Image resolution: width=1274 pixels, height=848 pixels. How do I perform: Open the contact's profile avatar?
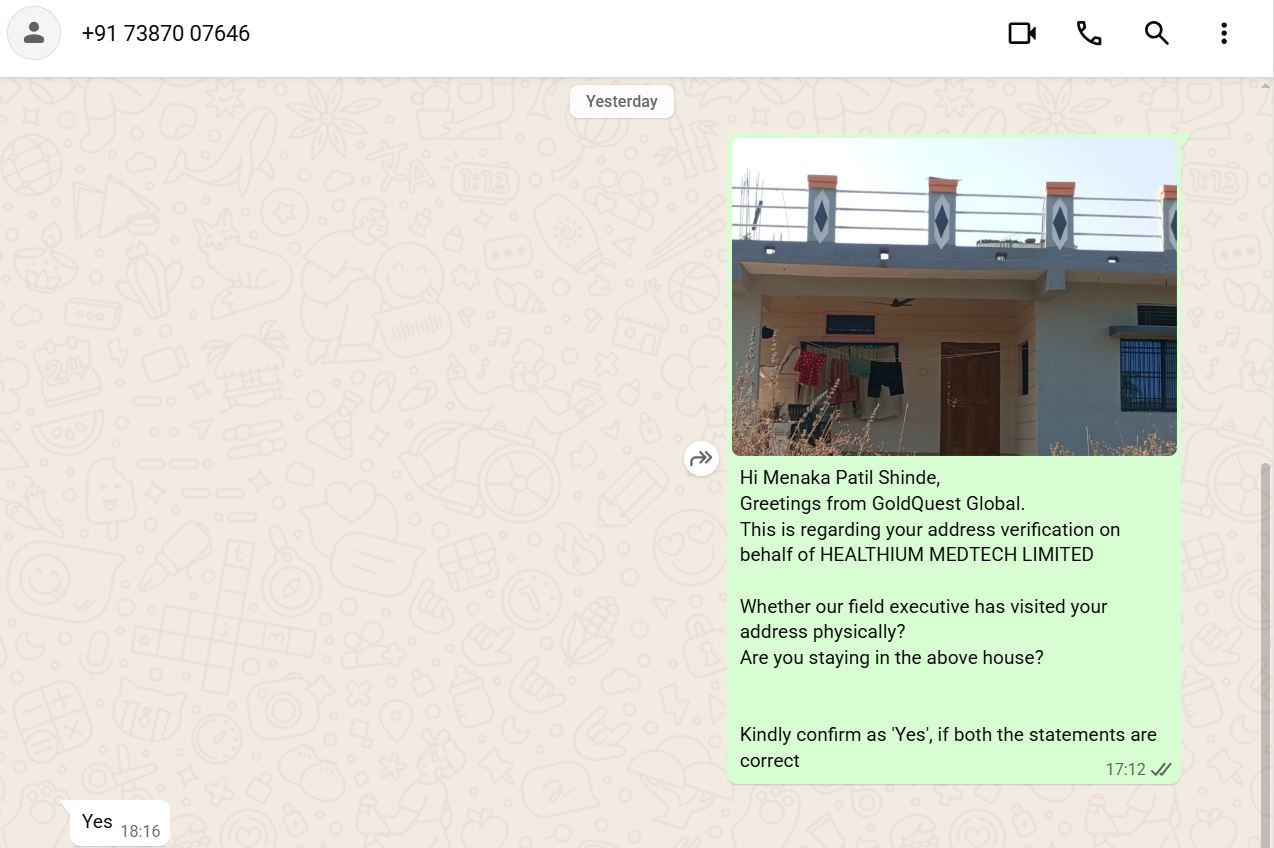[34, 33]
